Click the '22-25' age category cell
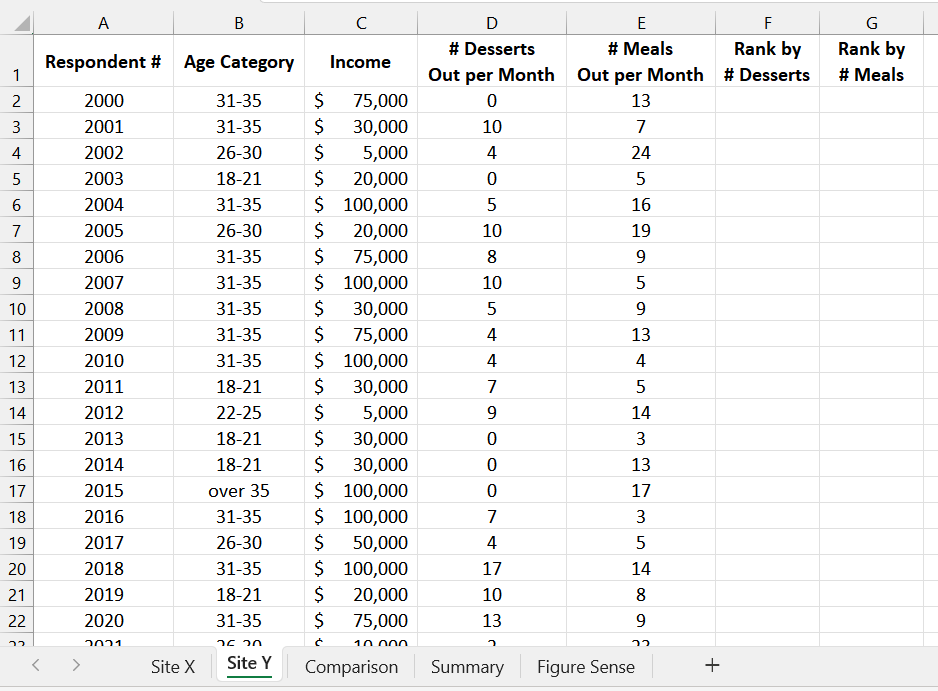Image resolution: width=938 pixels, height=691 pixels. point(239,413)
